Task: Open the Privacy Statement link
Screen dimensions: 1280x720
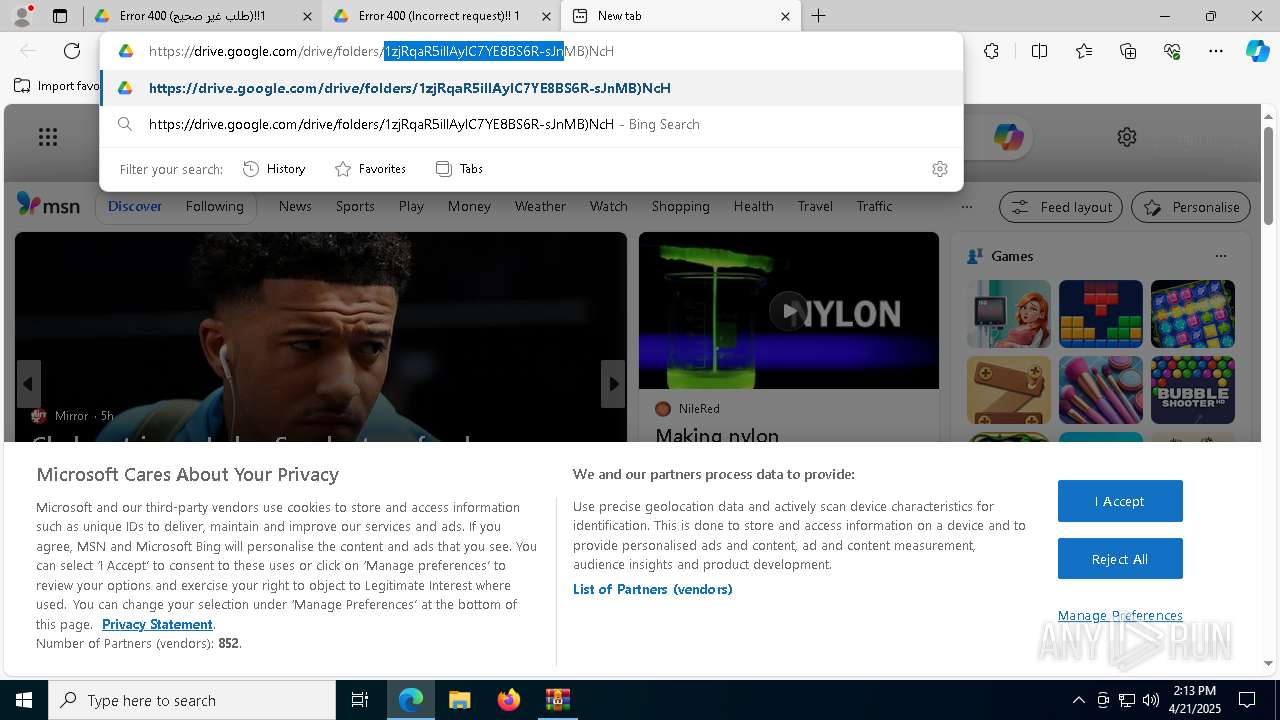Action: (157, 624)
